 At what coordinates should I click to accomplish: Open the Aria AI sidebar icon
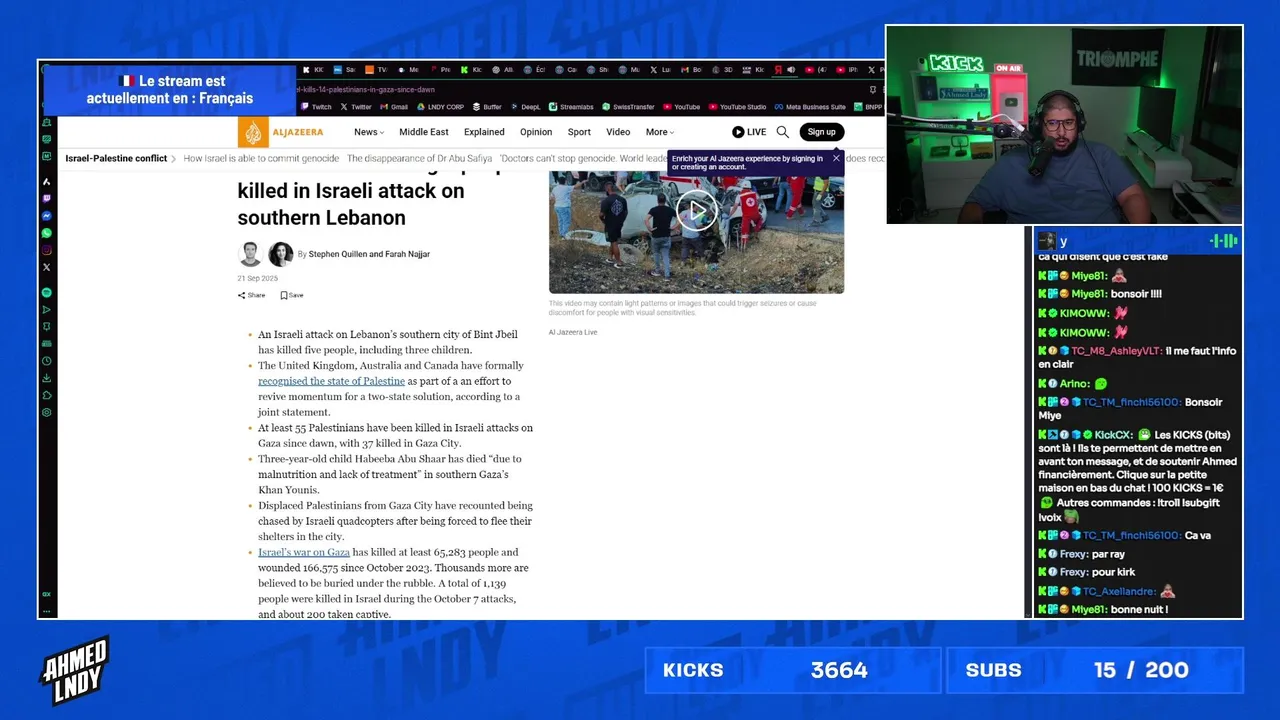coord(47,182)
